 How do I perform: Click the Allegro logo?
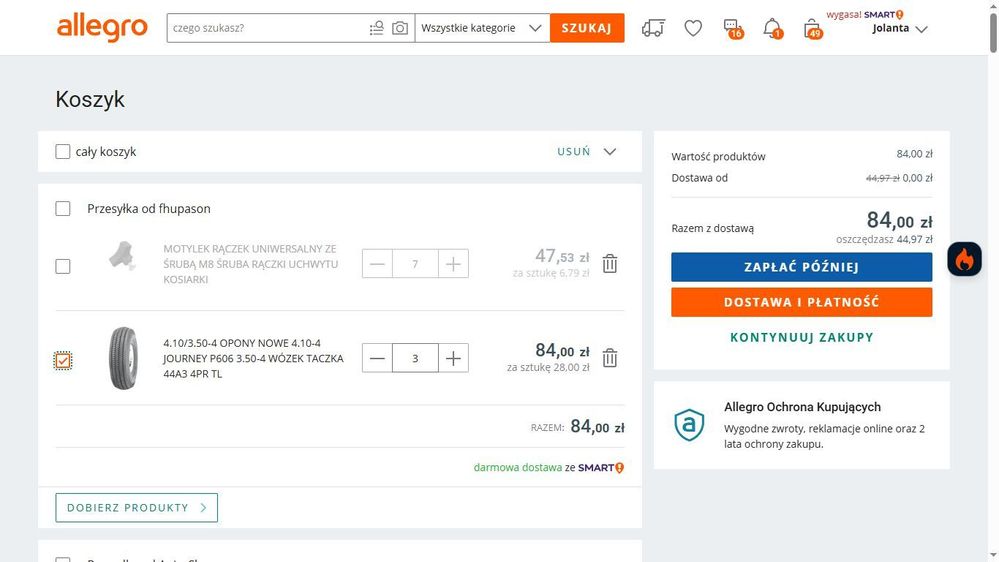[102, 28]
